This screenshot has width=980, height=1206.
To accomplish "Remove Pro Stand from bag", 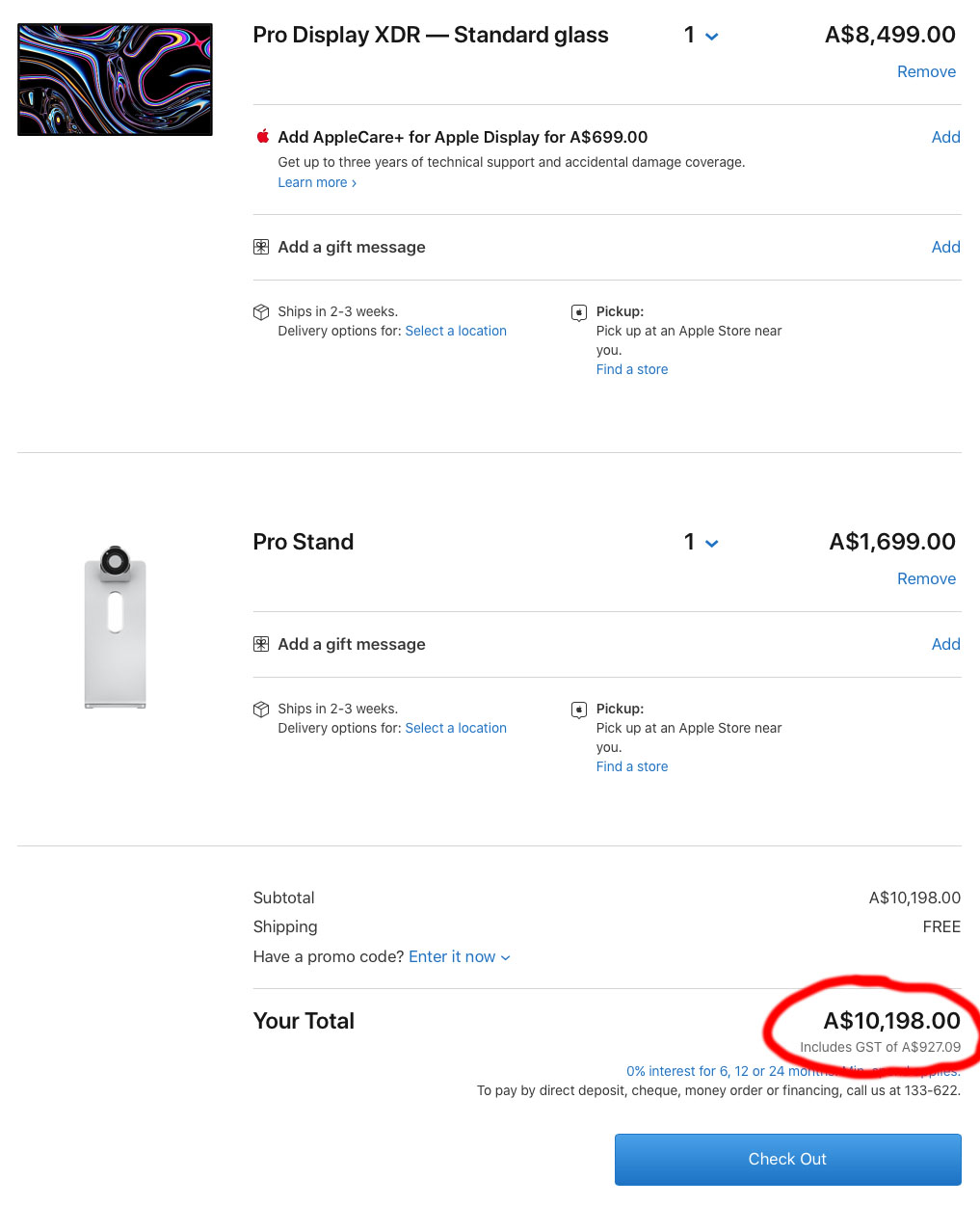I will click(926, 578).
